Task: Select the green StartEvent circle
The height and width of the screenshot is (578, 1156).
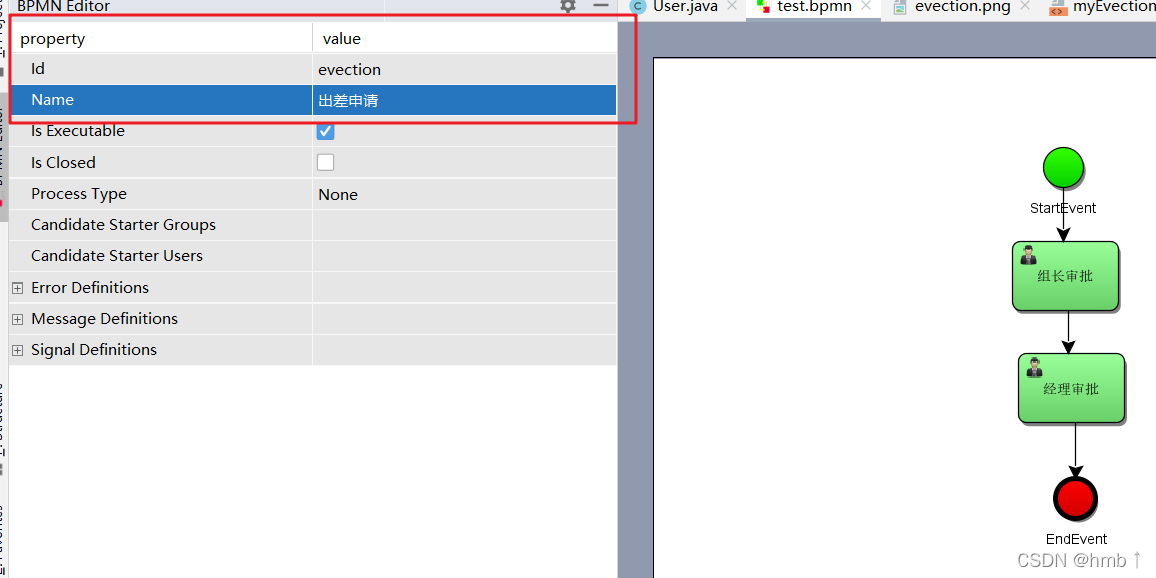Action: tap(1063, 167)
